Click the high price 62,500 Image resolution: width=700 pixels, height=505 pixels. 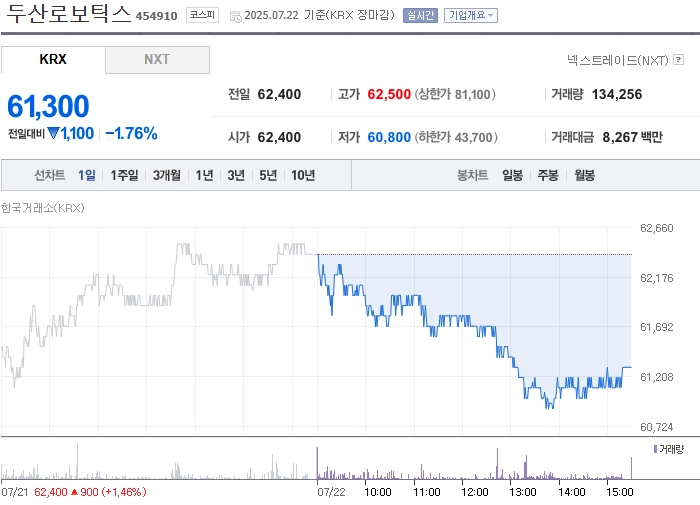tap(389, 94)
